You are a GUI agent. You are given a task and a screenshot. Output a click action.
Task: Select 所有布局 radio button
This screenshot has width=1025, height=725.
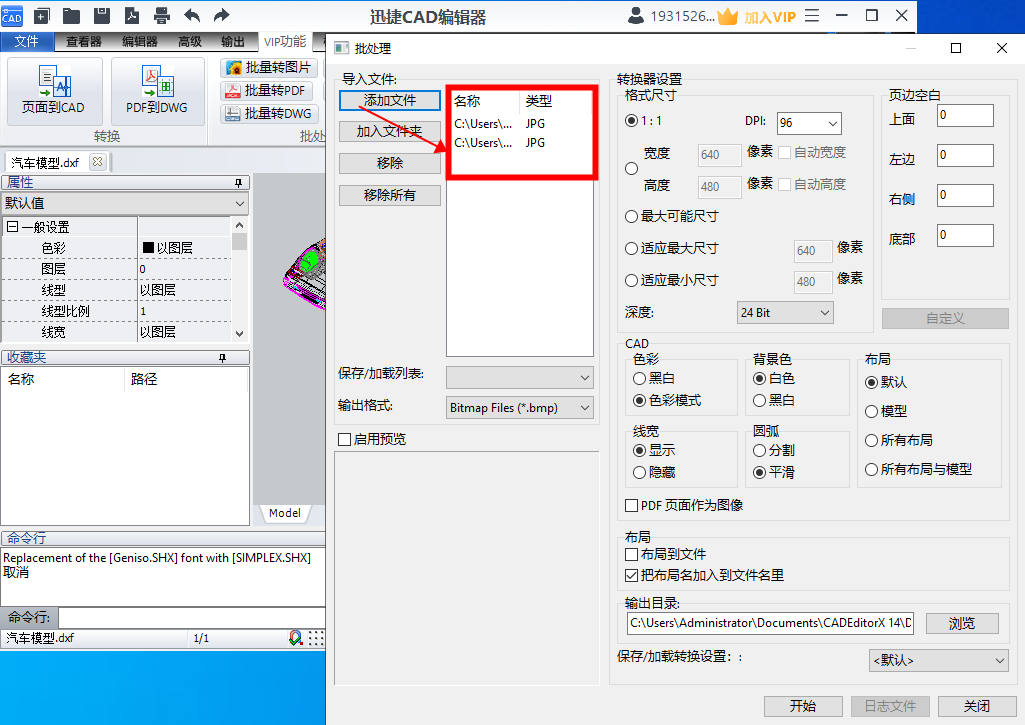click(x=871, y=441)
